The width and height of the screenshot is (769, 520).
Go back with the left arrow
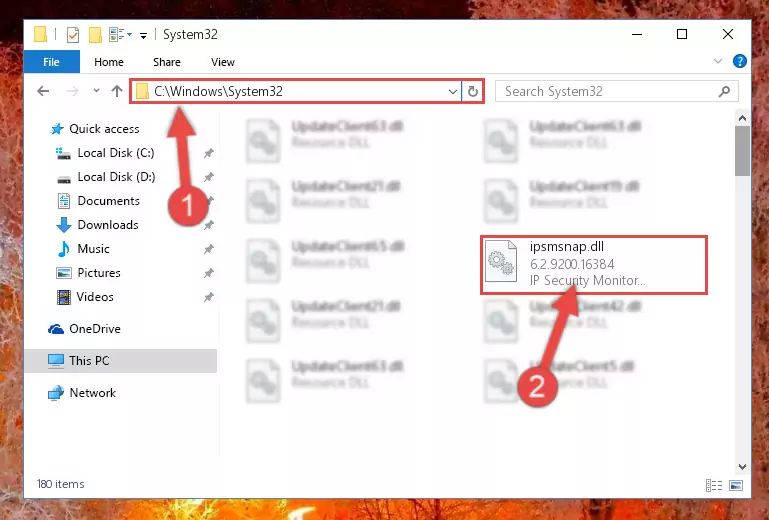click(43, 91)
